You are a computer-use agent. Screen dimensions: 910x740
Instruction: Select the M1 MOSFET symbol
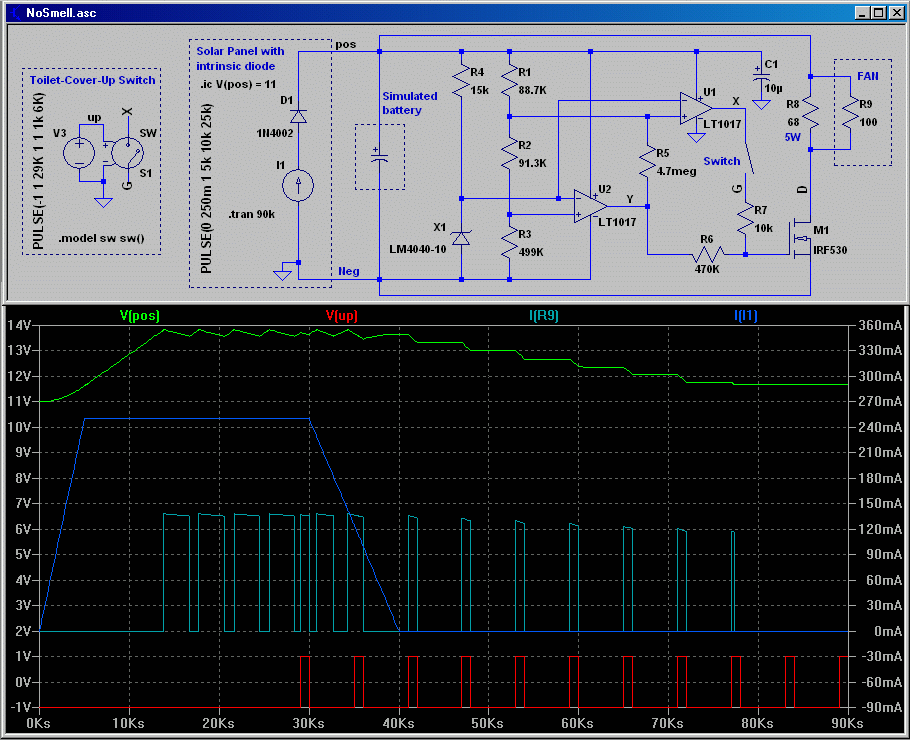click(802, 239)
